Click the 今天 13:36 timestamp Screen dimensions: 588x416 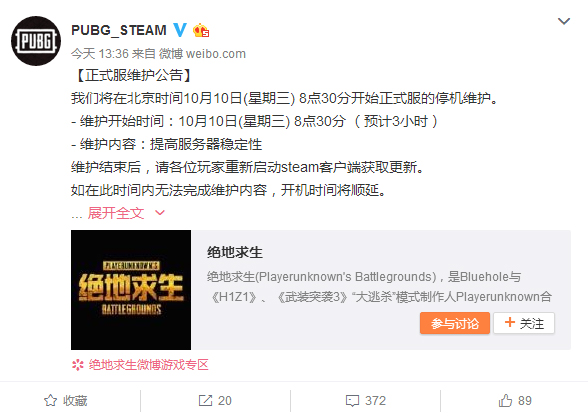pyautogui.click(x=100, y=54)
